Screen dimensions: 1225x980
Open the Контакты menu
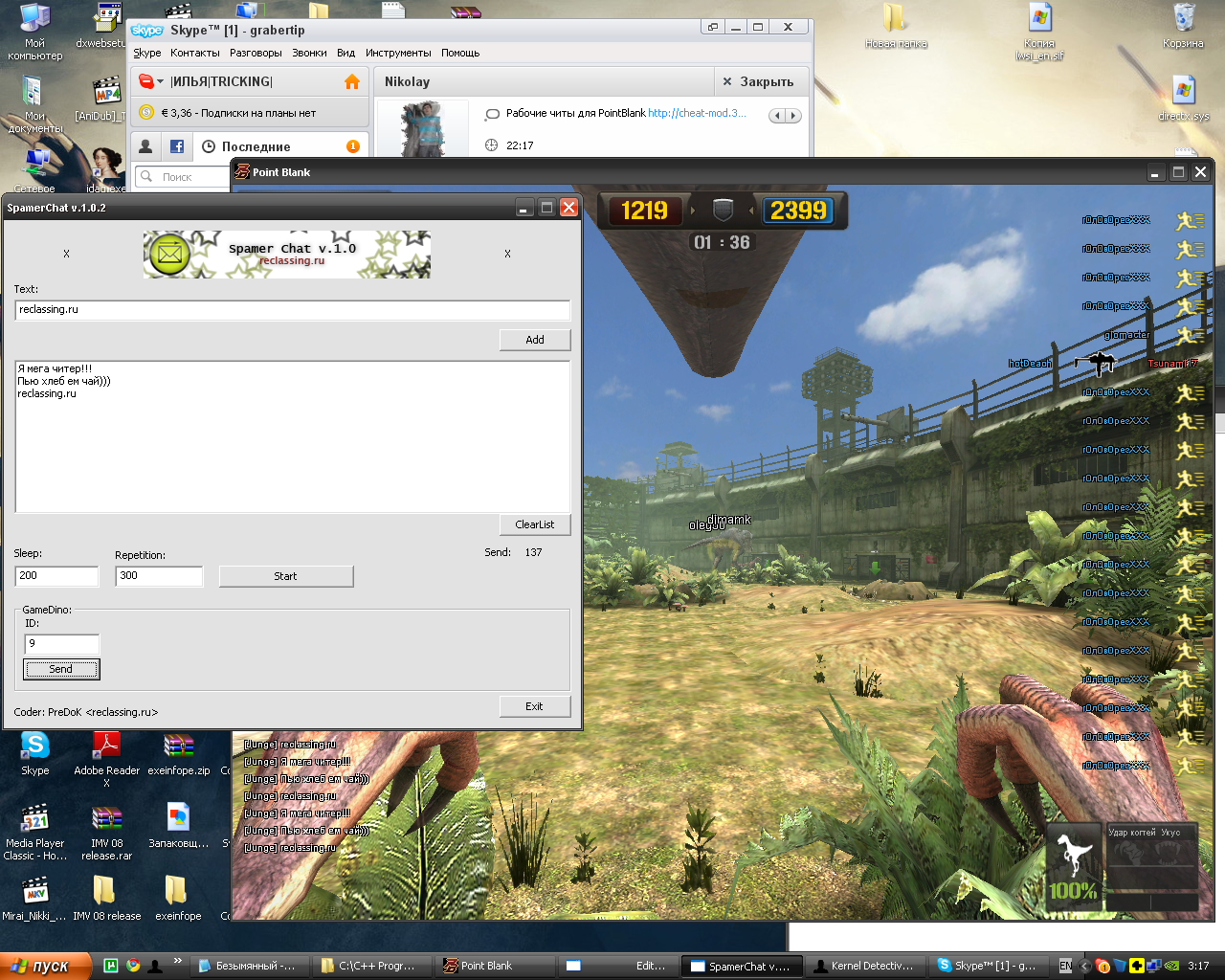195,53
